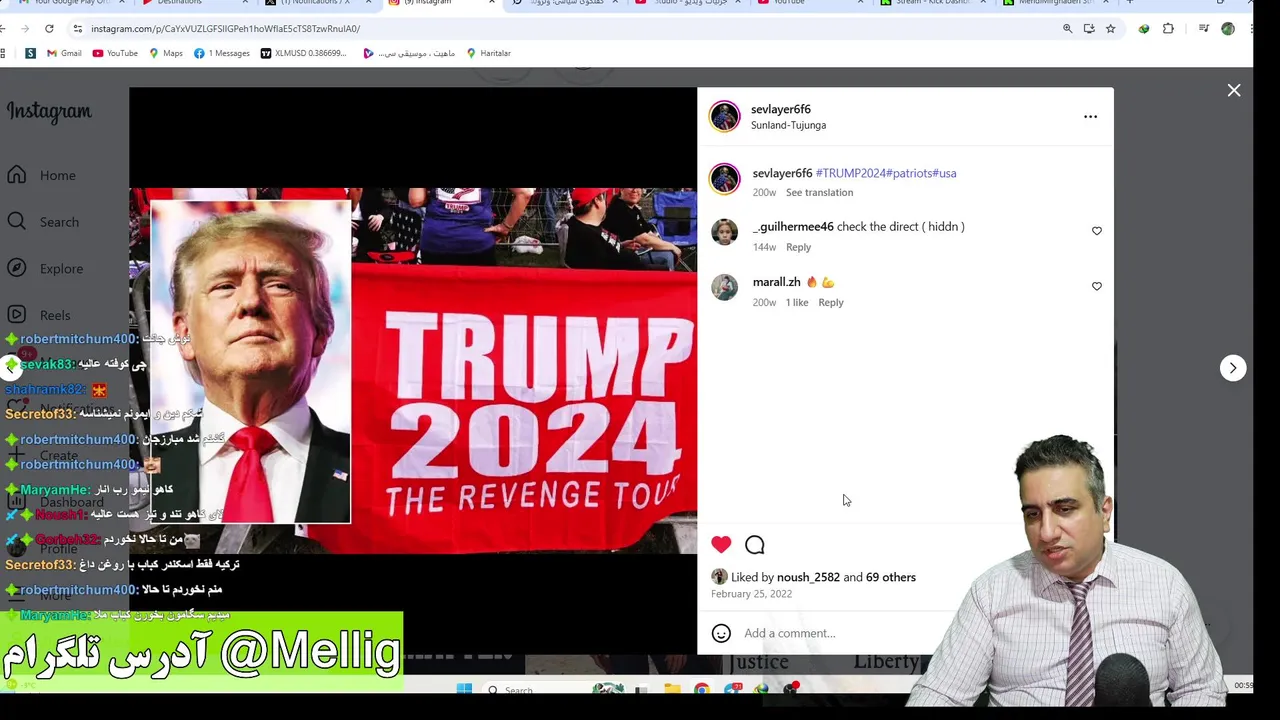Open marall.zh commenter profile
The height and width of the screenshot is (720, 1280).
[777, 282]
